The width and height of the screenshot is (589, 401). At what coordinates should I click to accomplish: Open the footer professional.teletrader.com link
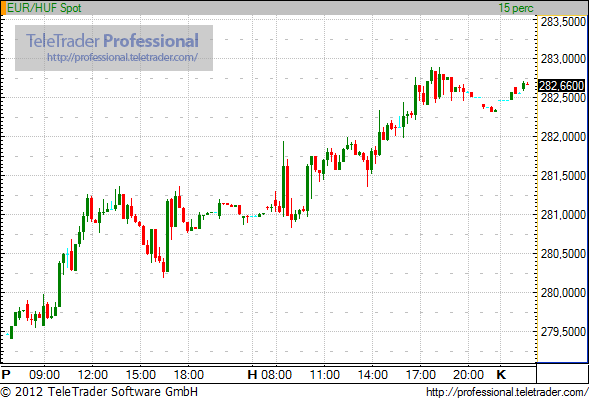[507, 392]
